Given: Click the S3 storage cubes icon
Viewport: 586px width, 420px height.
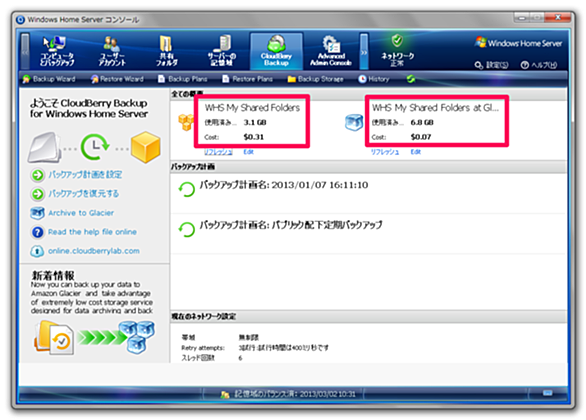Looking at the screenshot, I should point(186,122).
